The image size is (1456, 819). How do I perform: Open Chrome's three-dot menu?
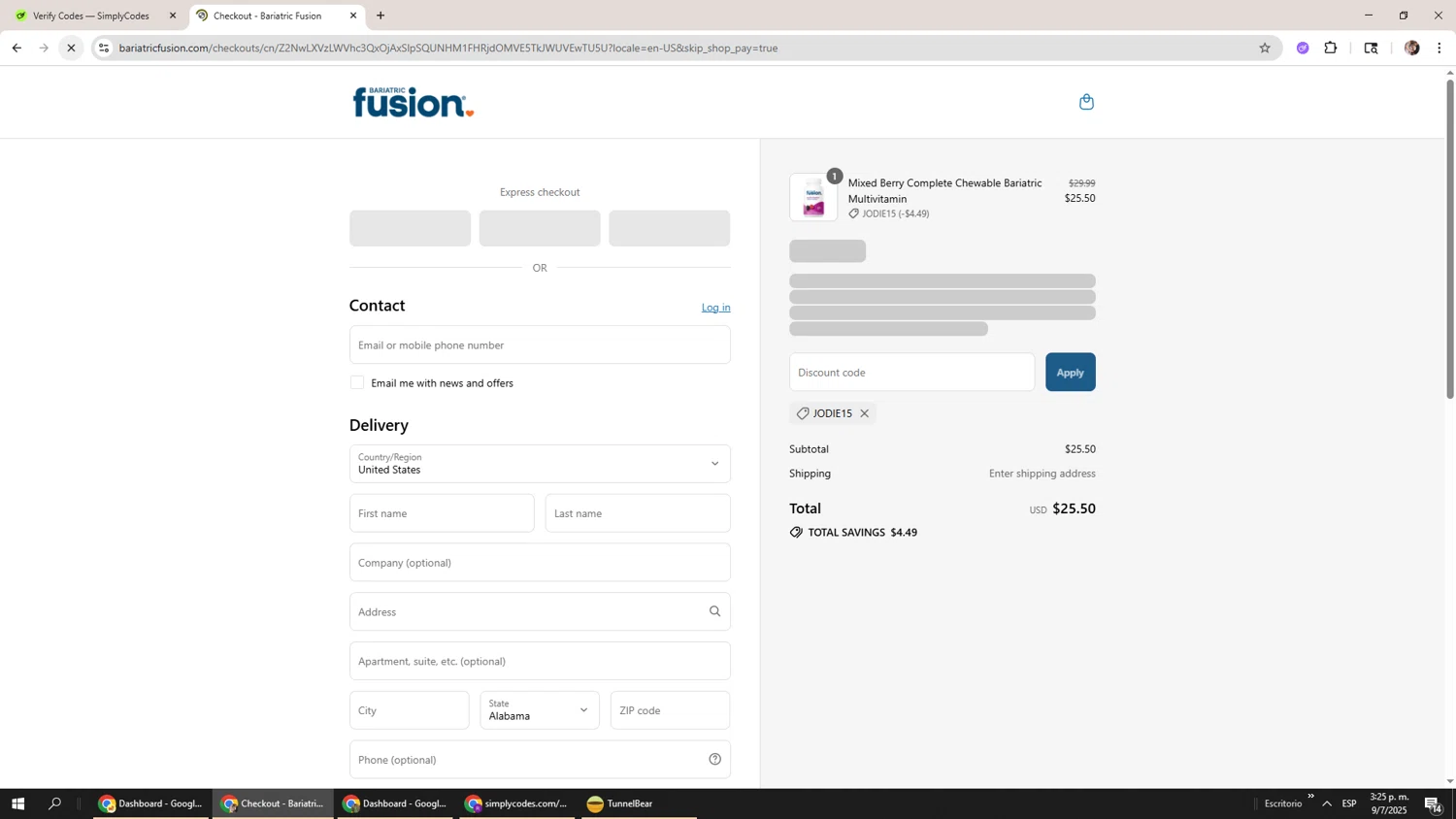point(1439,48)
